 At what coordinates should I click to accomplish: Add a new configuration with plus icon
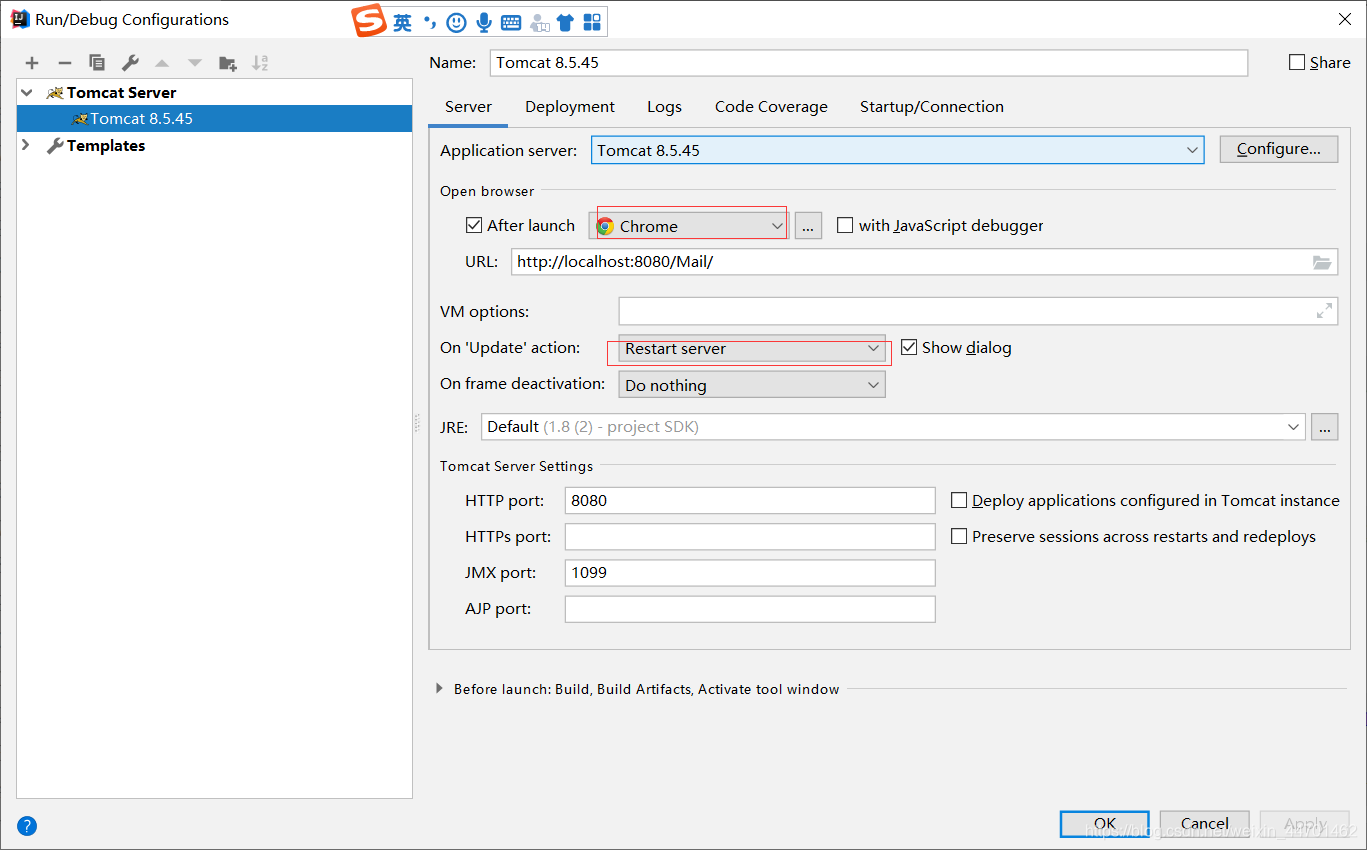32,63
